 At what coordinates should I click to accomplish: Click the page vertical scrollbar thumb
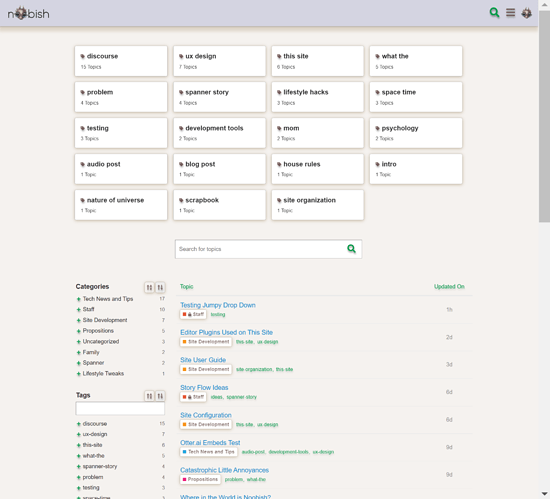544,116
